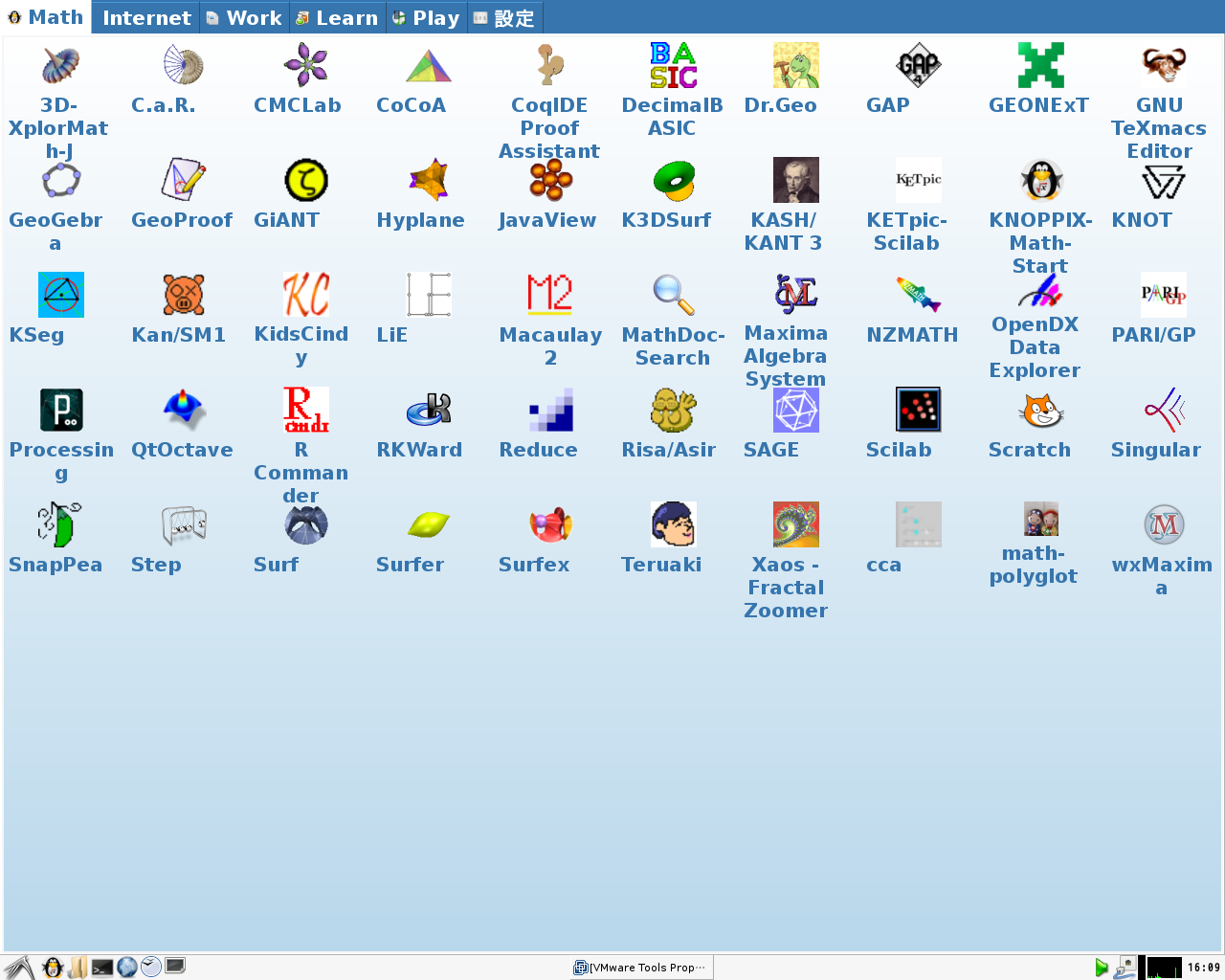Screen dimensions: 1225x980
Task: Launch Surfex icon
Action: click(551, 524)
